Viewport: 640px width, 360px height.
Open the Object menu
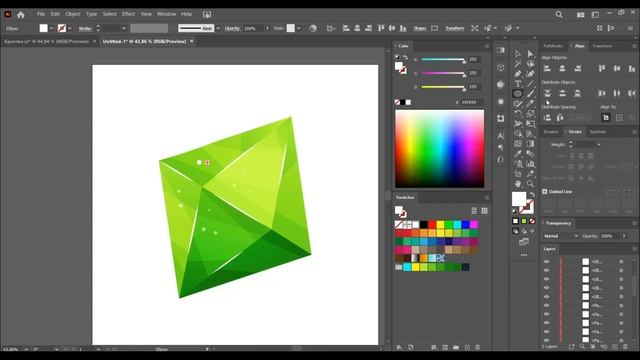pos(73,14)
